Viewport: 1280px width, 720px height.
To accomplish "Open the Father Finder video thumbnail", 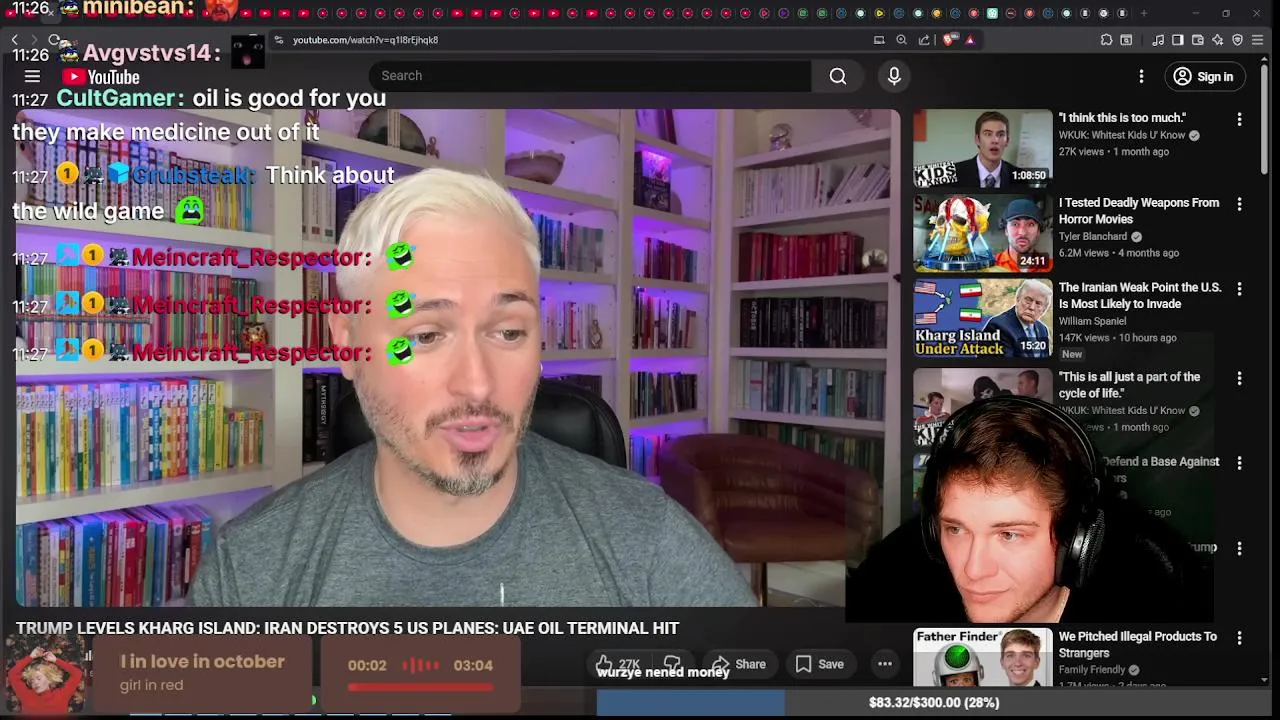I will (x=983, y=657).
